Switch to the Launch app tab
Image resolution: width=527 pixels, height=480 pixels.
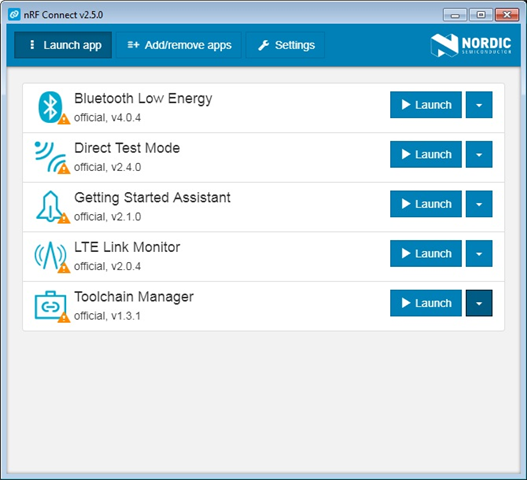63,45
